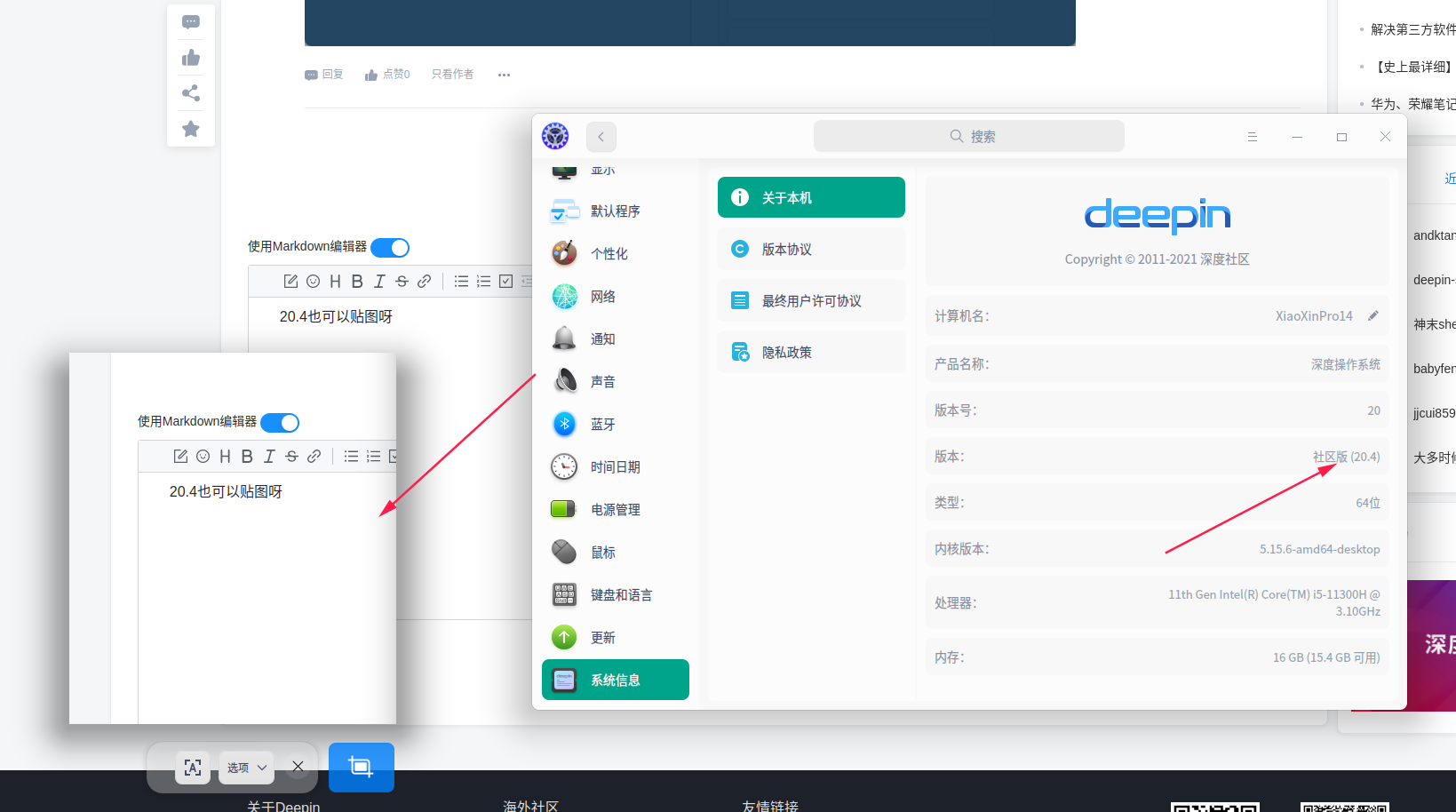
Task: Click the OCR text recognition button below the screenshot
Action: click(193, 768)
